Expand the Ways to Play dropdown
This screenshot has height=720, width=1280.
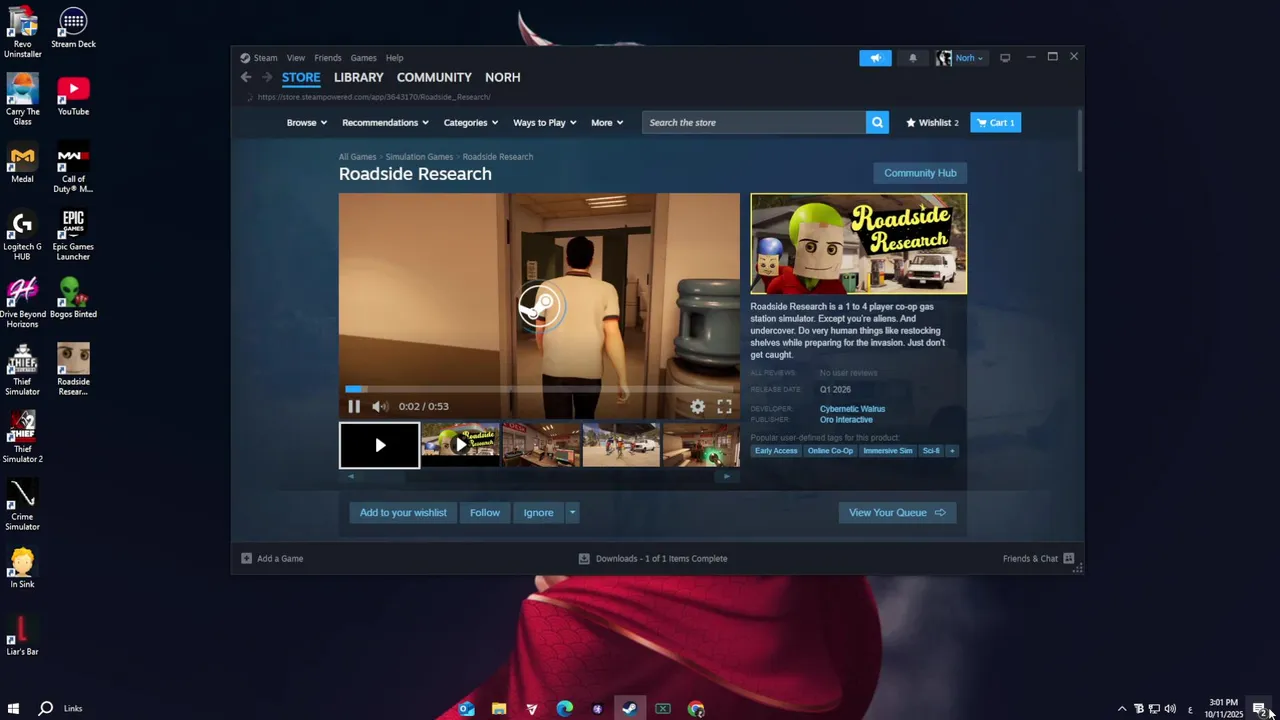(544, 122)
